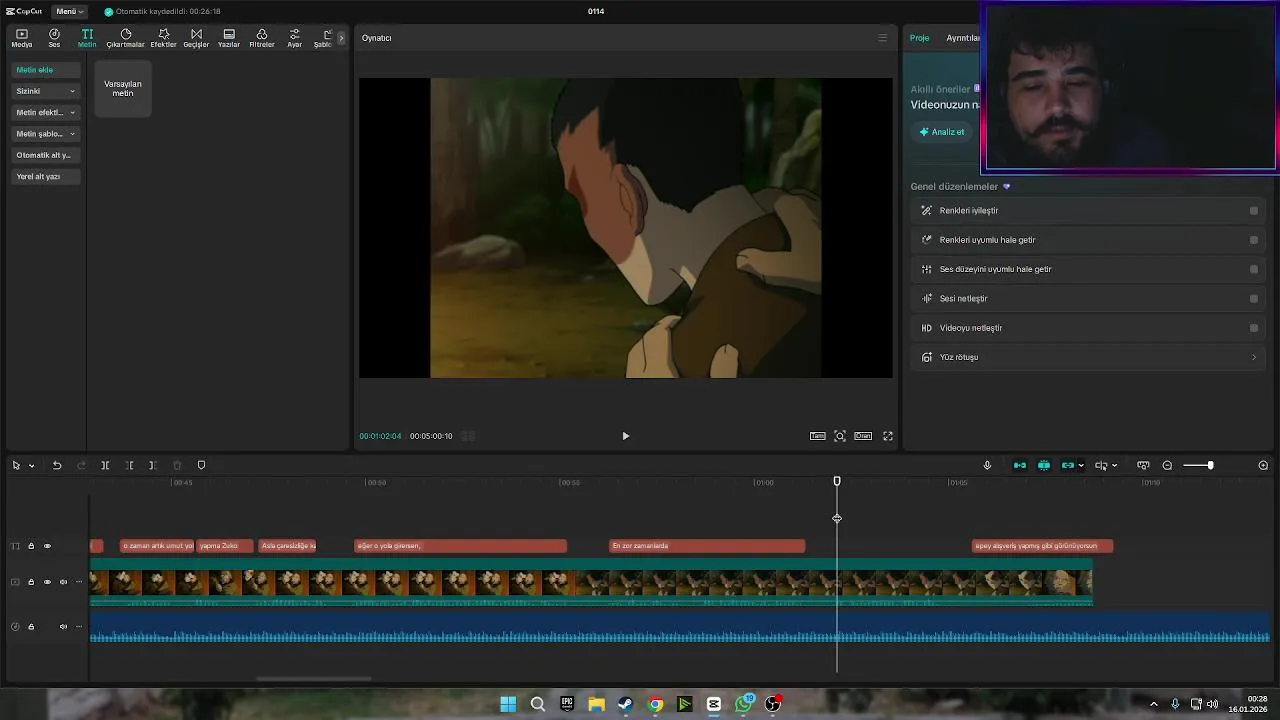Open Steam from the taskbar
The image size is (1280, 720).
click(625, 704)
